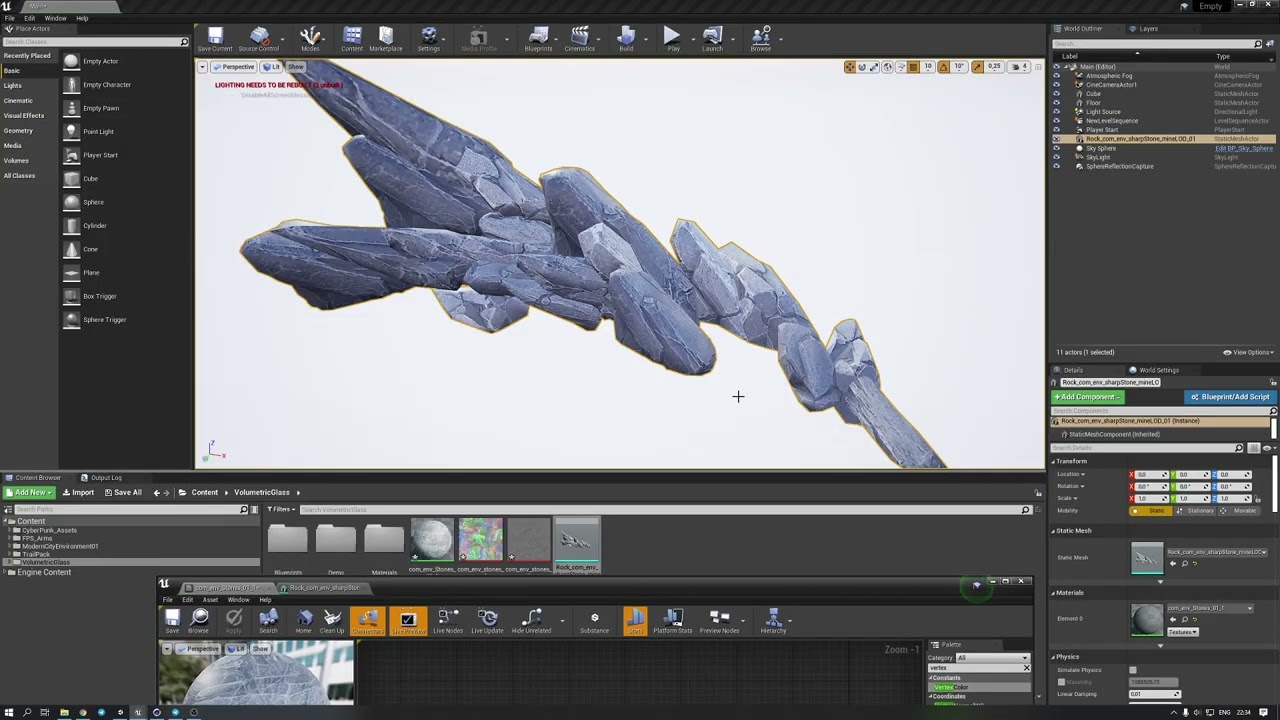Open the Marketplace toolbar icon
Image resolution: width=1280 pixels, height=720 pixels.
[385, 39]
